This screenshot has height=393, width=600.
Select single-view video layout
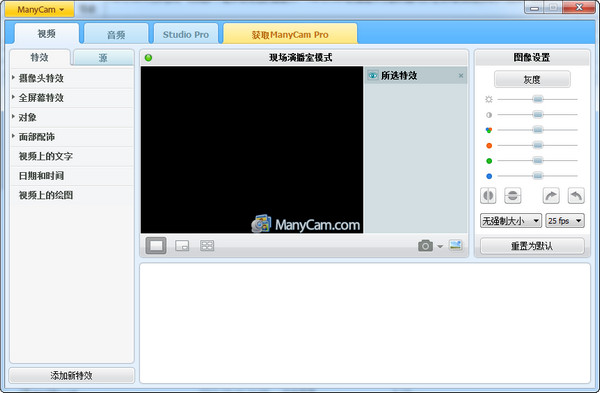click(156, 246)
